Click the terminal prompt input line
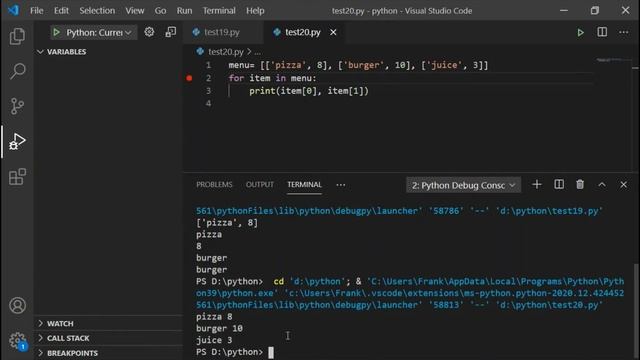This screenshot has height=360, width=640. (x=235, y=352)
